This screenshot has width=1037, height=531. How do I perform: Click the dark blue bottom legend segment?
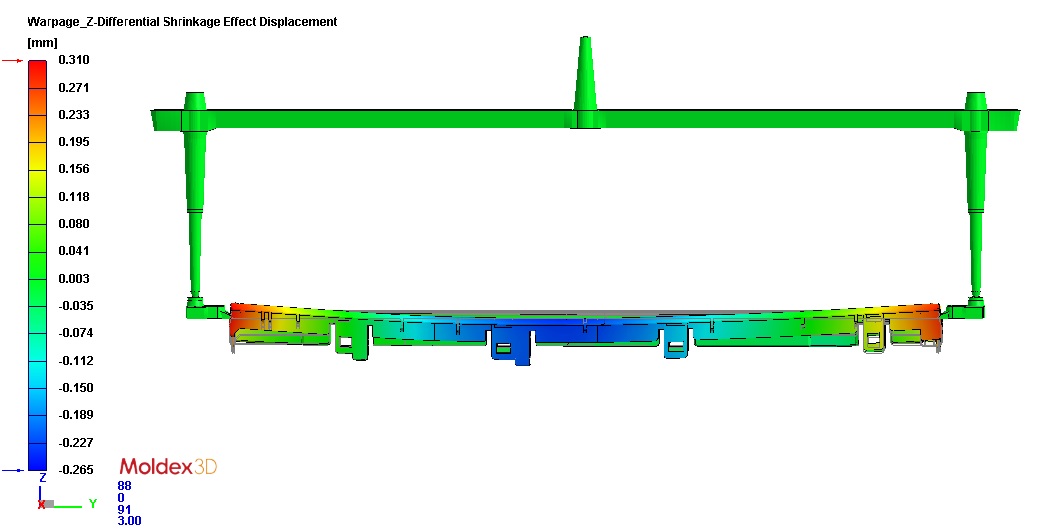click(x=37, y=456)
